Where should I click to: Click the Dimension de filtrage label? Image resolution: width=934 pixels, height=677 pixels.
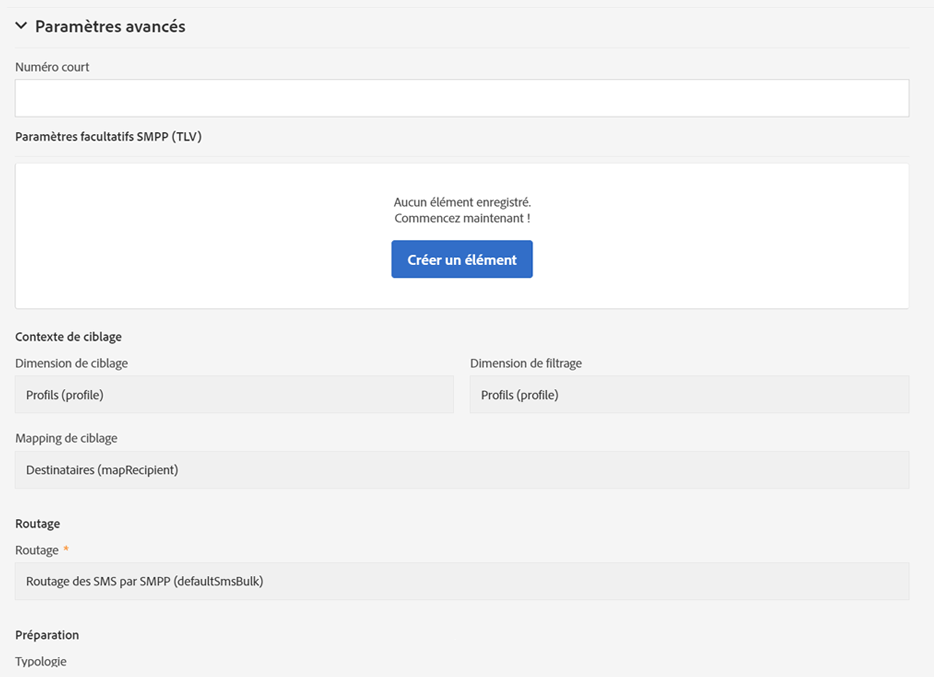click(x=525, y=363)
